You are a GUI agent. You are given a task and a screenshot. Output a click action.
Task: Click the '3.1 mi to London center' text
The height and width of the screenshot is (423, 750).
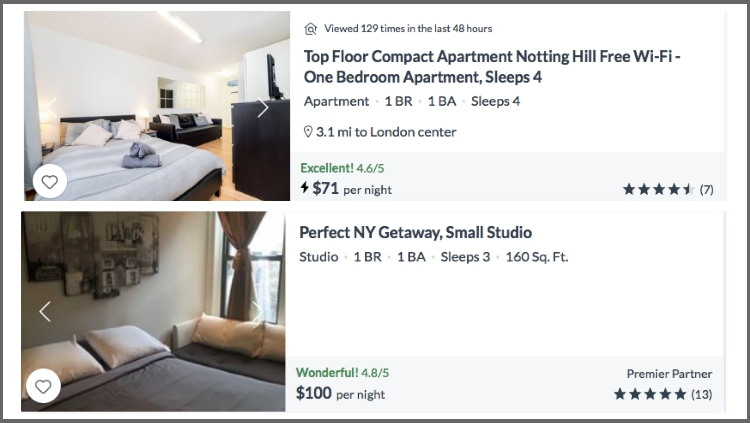pyautogui.click(x=386, y=132)
